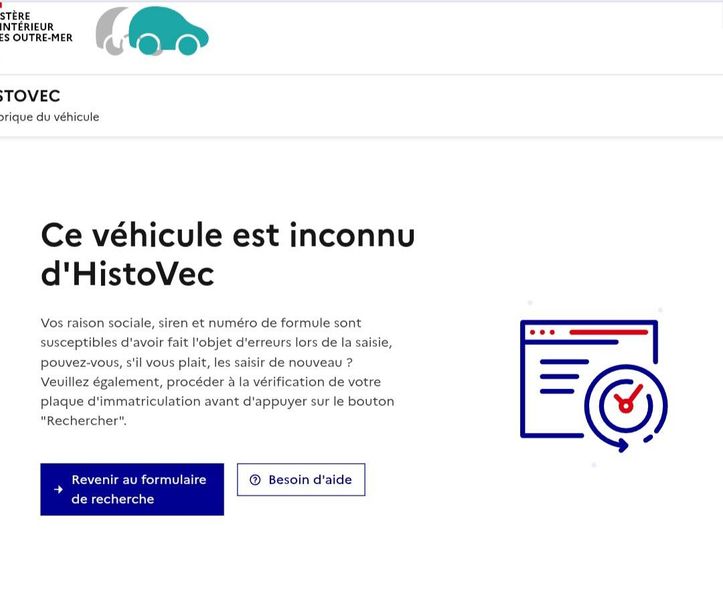Click the question mark icon beside Besoin d'aide
The height and width of the screenshot is (600, 723).
(x=255, y=480)
